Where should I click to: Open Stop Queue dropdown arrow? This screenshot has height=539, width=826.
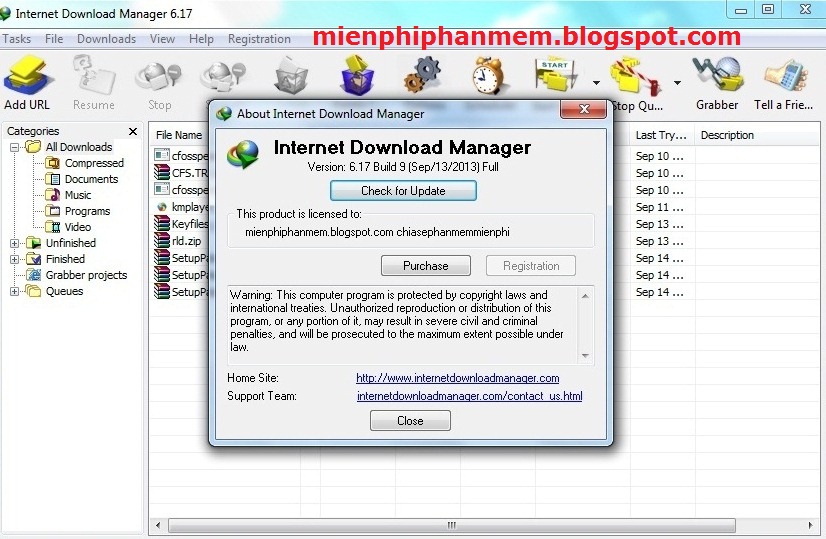click(677, 83)
